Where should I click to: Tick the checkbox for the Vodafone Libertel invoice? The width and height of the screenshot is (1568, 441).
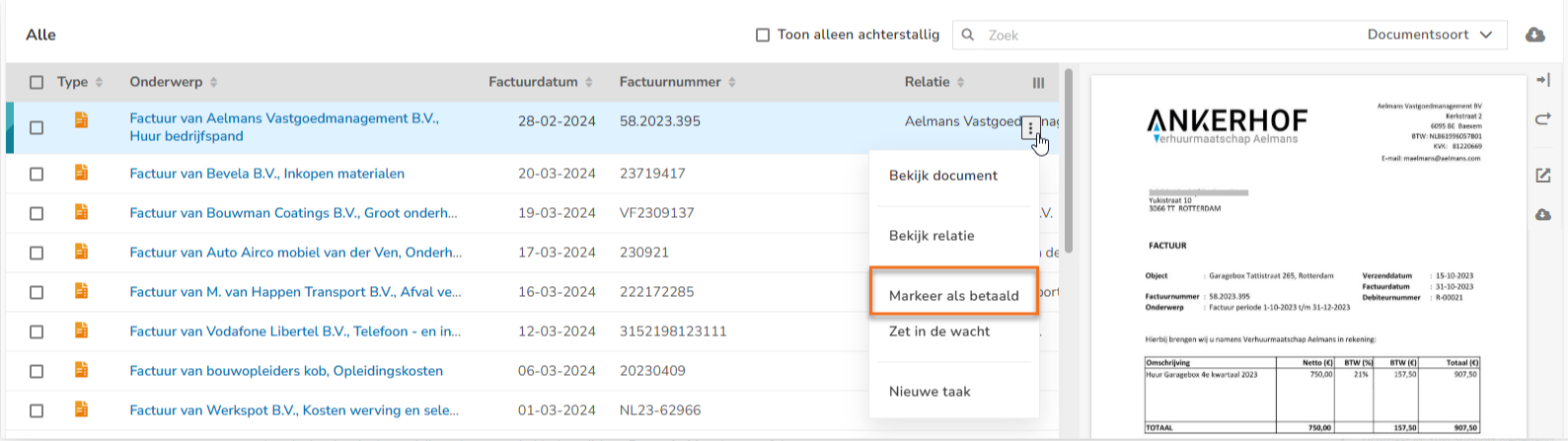click(x=37, y=332)
